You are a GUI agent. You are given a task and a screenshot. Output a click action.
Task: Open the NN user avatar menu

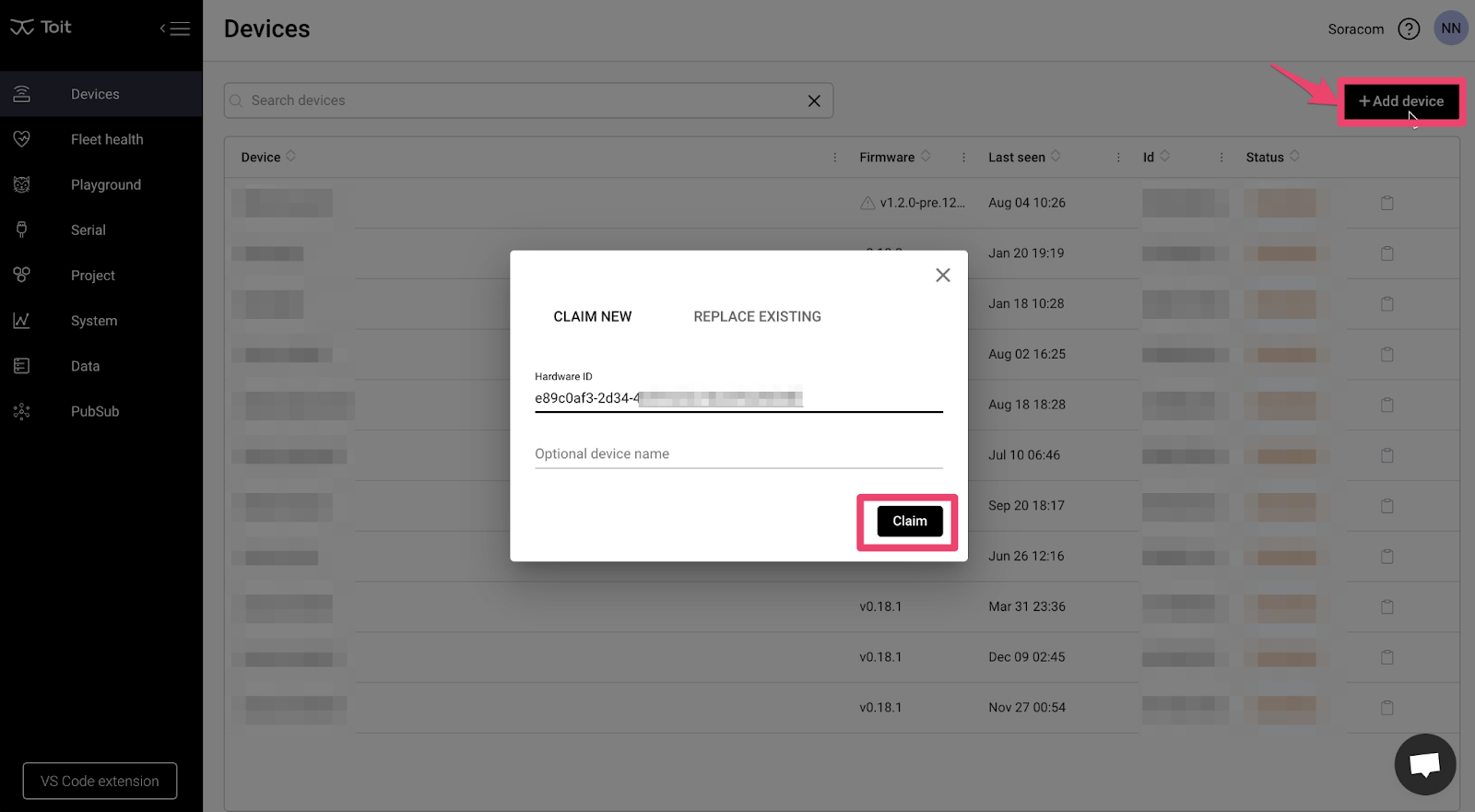coord(1450,29)
